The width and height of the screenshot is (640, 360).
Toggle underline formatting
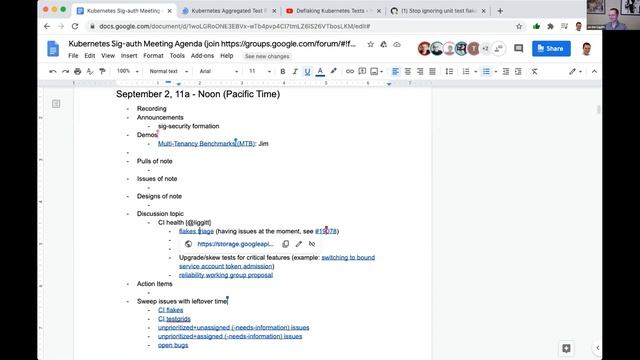[307, 71]
